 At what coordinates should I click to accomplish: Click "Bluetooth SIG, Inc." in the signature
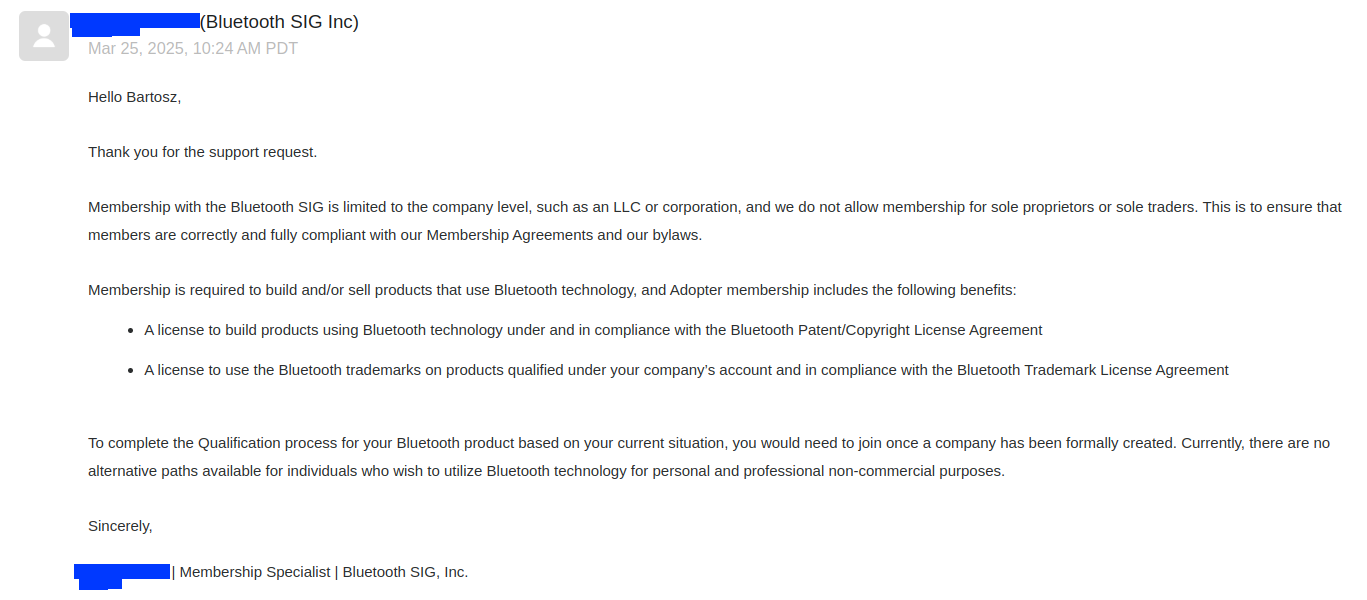[x=405, y=572]
